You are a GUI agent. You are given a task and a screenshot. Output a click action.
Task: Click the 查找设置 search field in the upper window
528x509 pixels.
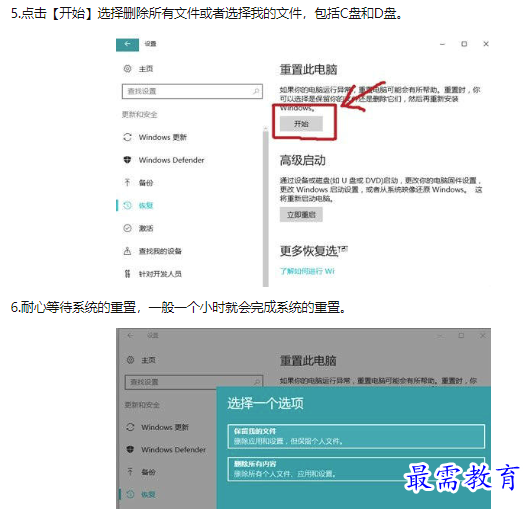[x=192, y=91]
